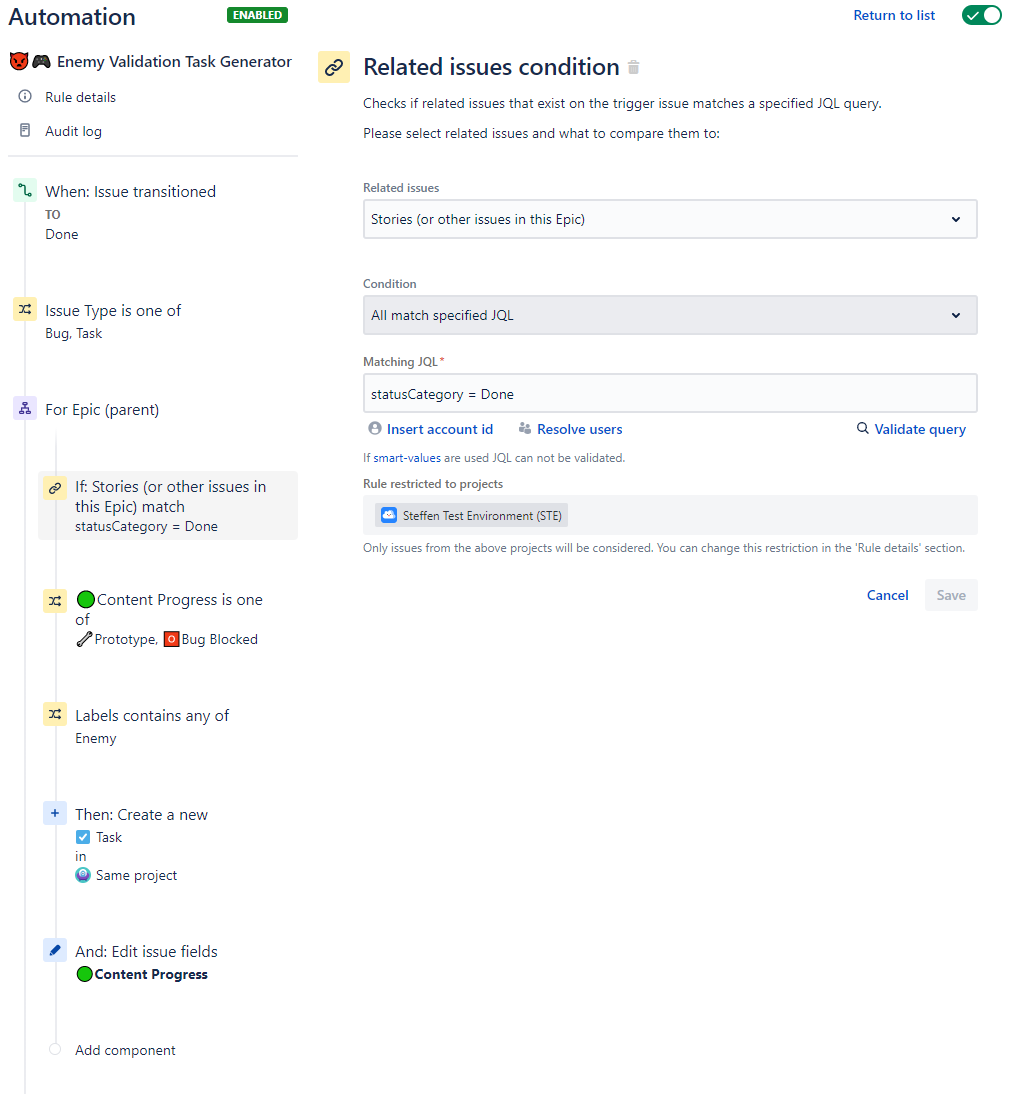The width and height of the screenshot is (1014, 1094).
Task: Open the Related issues dropdown
Action: click(x=670, y=219)
